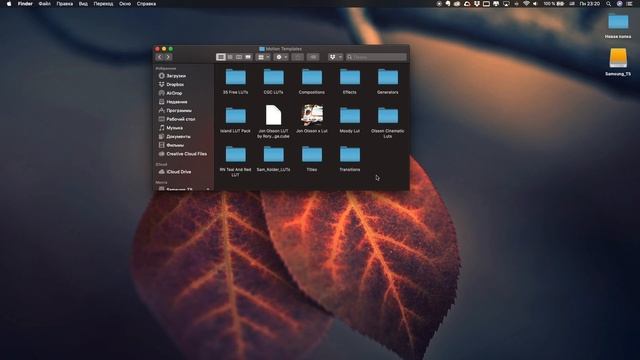Select the Compositions folder
Image resolution: width=640 pixels, height=360 pixels.
tap(312, 77)
